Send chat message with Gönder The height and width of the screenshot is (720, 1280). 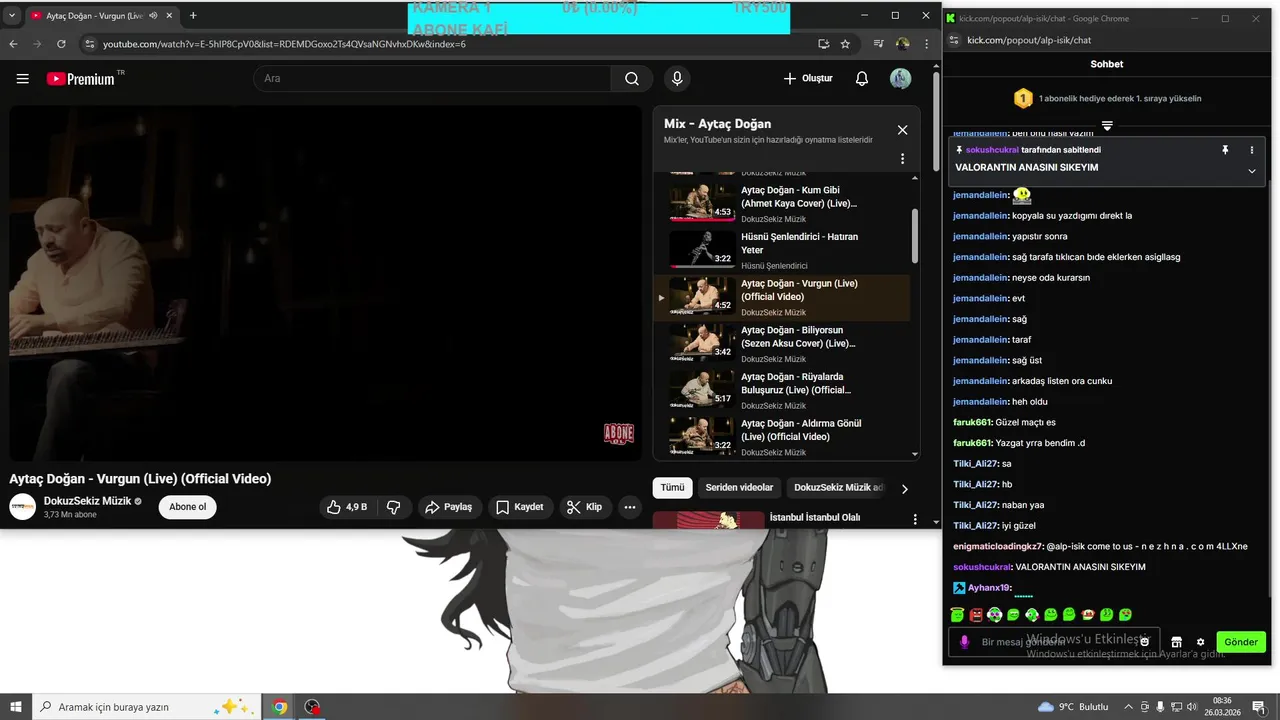click(x=1241, y=642)
